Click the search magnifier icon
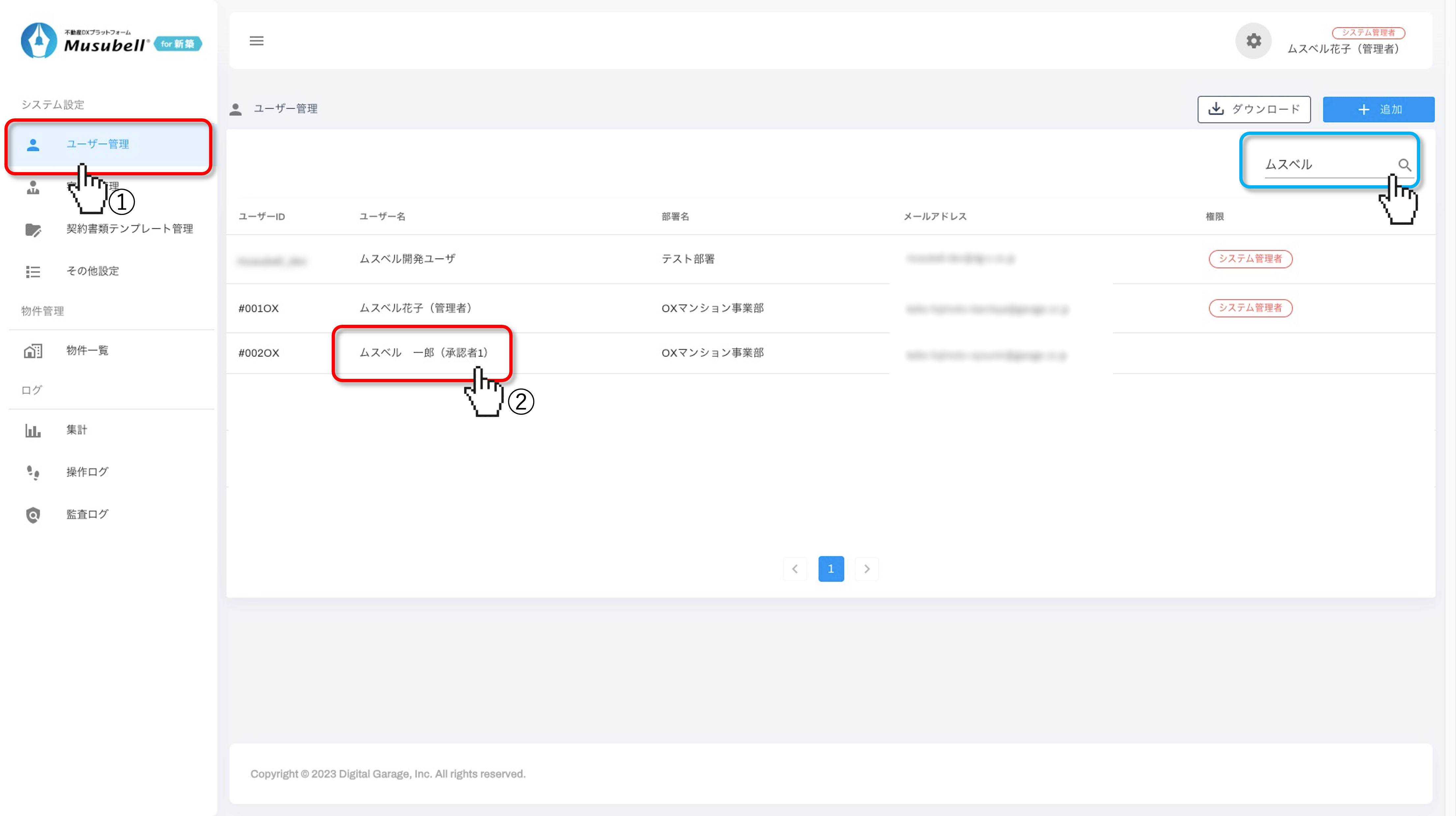The height and width of the screenshot is (816, 1456). tap(1404, 165)
